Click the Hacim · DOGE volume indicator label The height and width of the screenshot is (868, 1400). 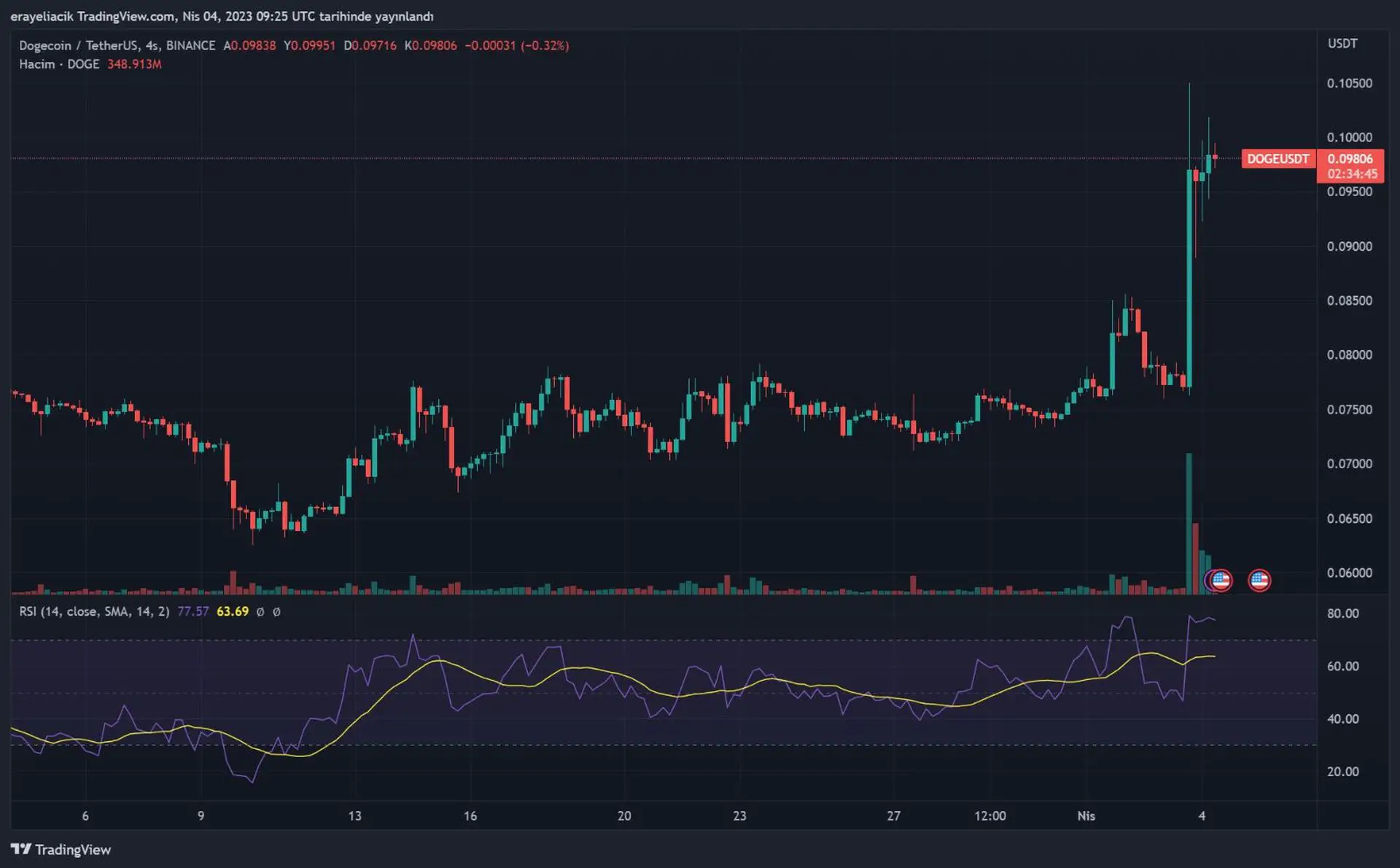pyautogui.click(x=59, y=64)
